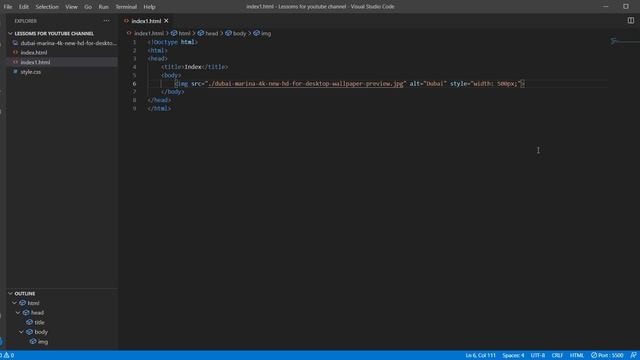Open Explorer views and more actions ellipsis
Image resolution: width=640 pixels, height=360 pixels.
107,21
